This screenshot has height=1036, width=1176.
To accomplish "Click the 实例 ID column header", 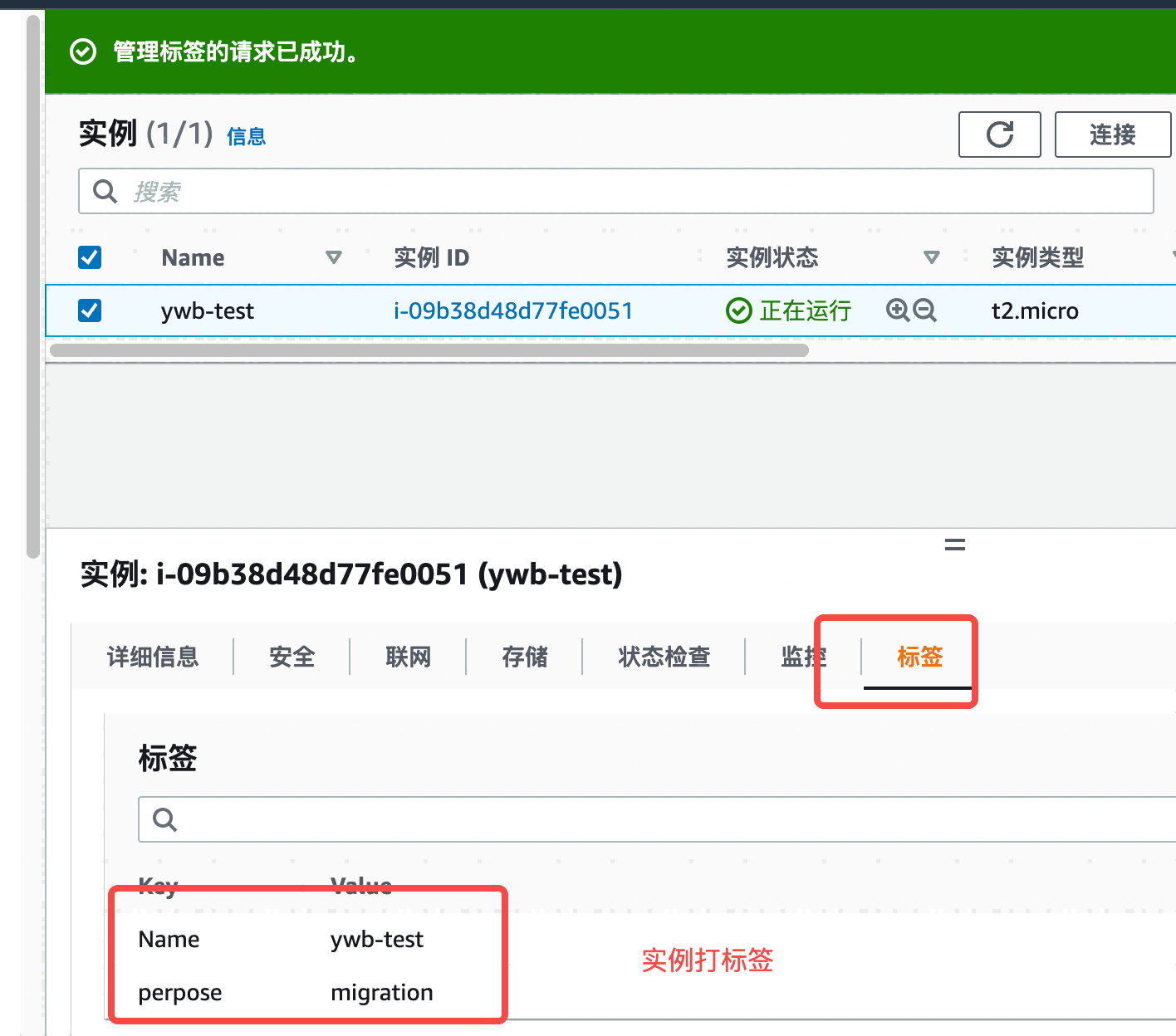I will pyautogui.click(x=432, y=257).
